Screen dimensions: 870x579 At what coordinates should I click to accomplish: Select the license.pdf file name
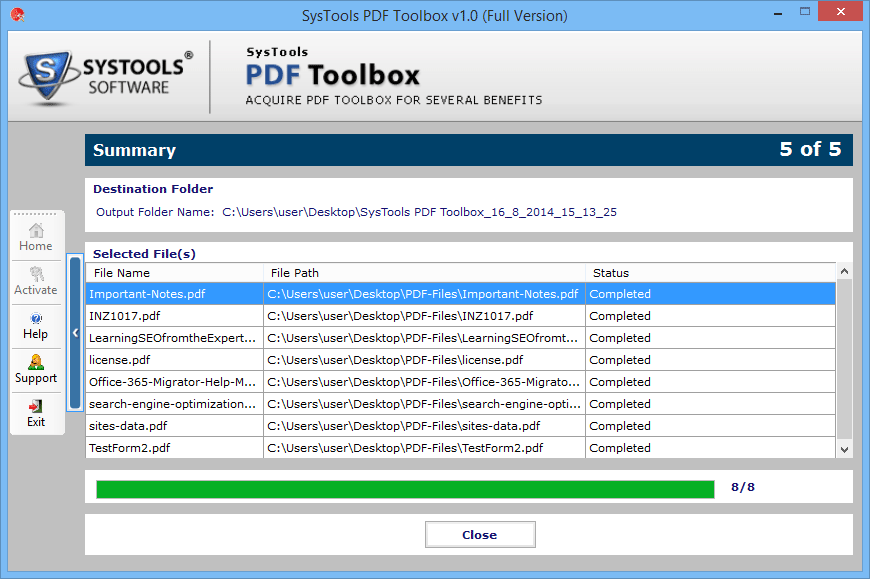(119, 360)
